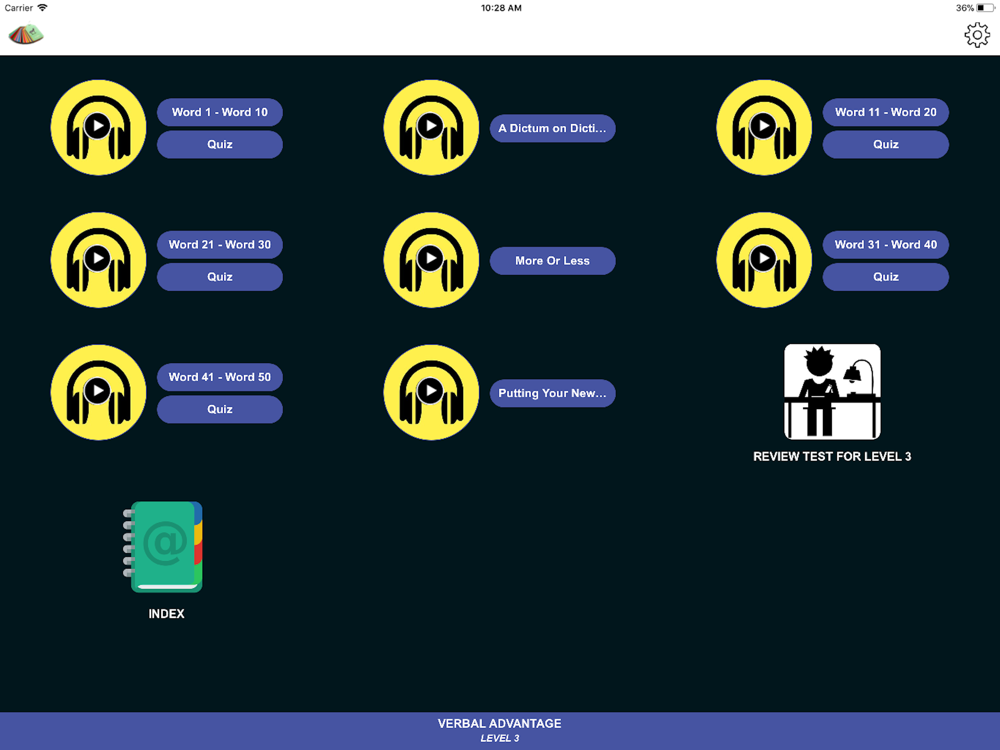Play audio for Word 1 - Word 10
Viewport: 1000px width, 750px height.
click(98, 128)
